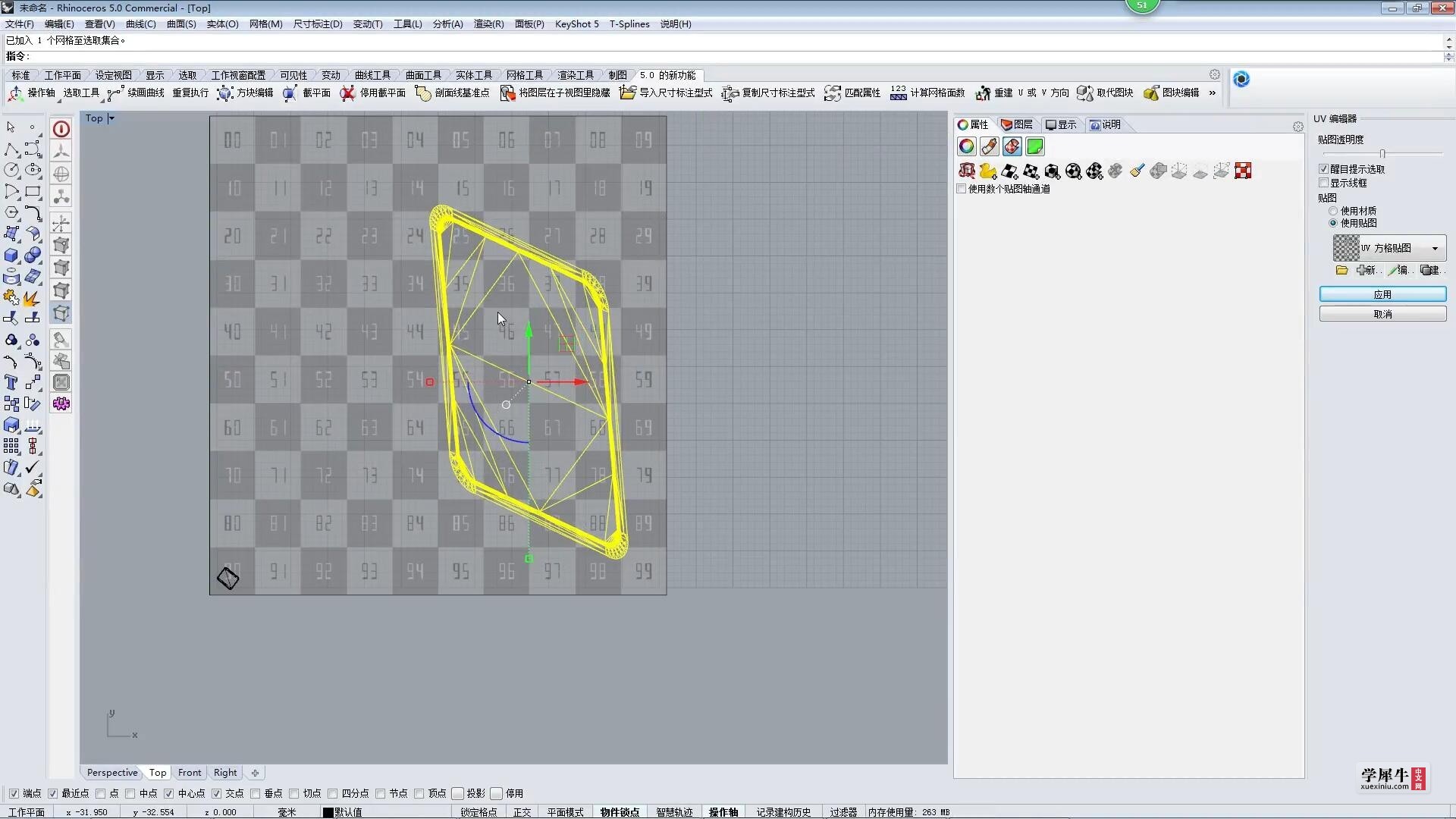Click 停用截平面 disable clipping plane icon
The height and width of the screenshot is (819, 1456).
pyautogui.click(x=347, y=93)
